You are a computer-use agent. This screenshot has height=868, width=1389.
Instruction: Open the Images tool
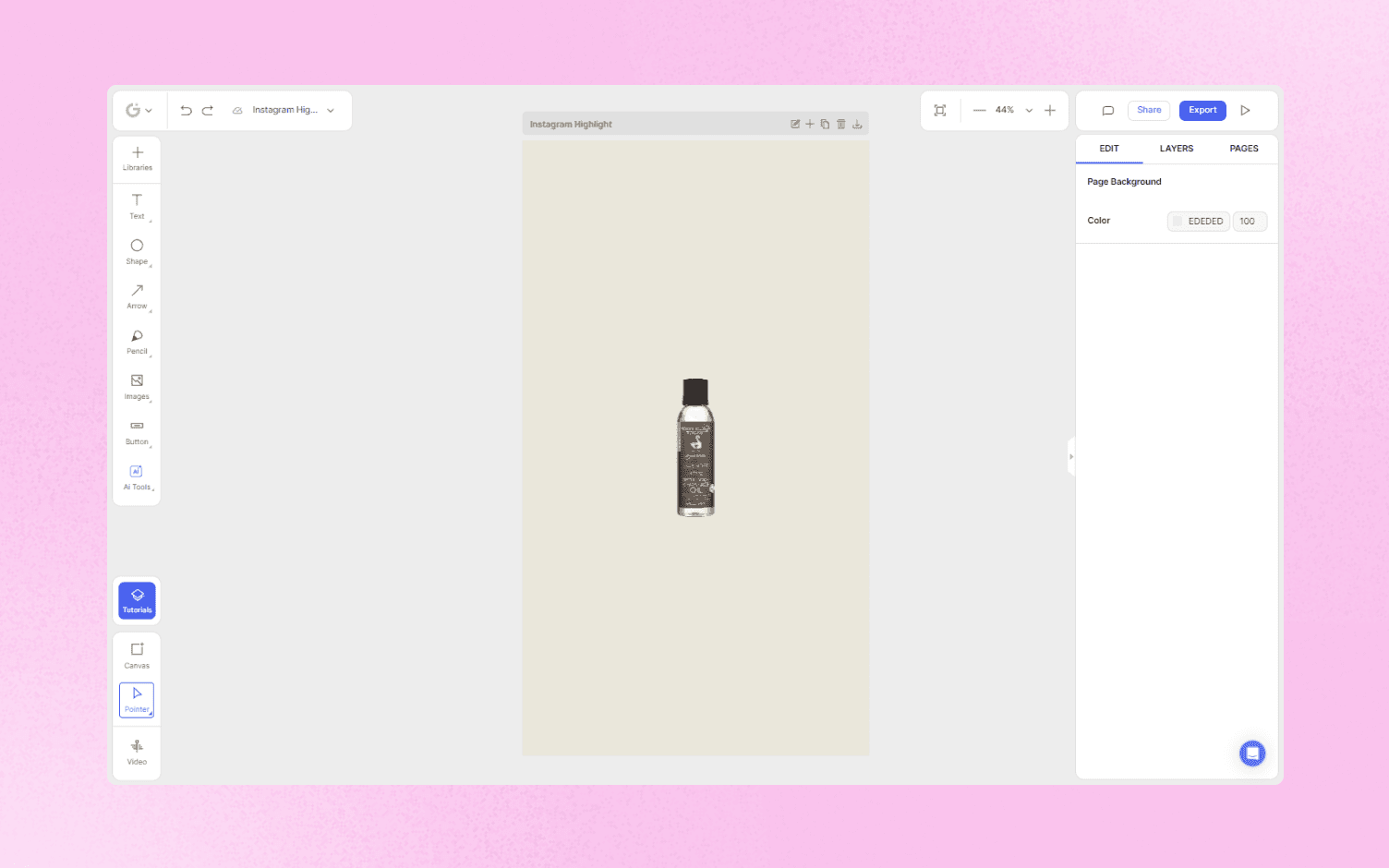tap(137, 386)
